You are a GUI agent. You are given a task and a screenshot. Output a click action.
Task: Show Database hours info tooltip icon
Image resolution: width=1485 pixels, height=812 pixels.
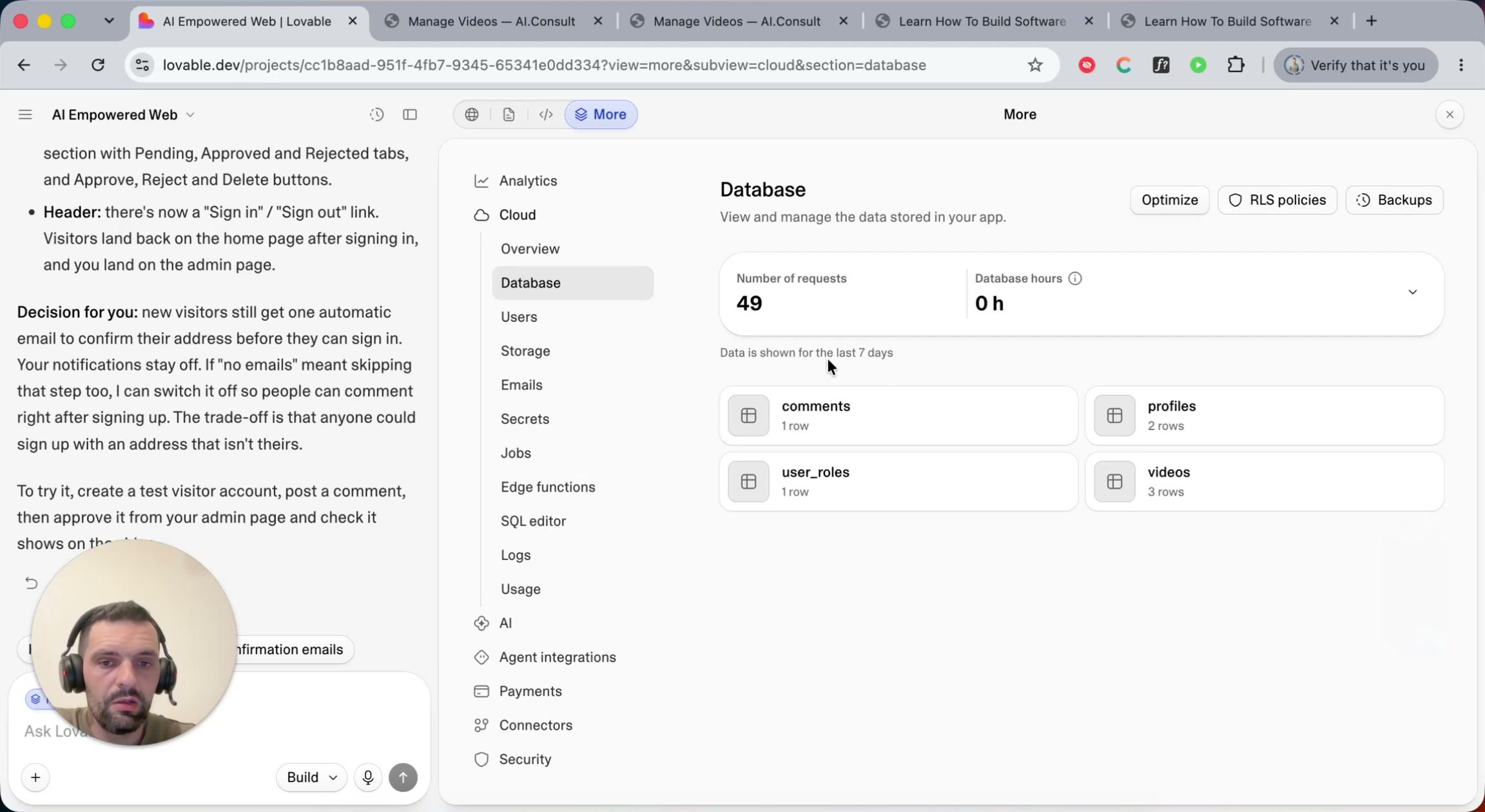coord(1075,279)
